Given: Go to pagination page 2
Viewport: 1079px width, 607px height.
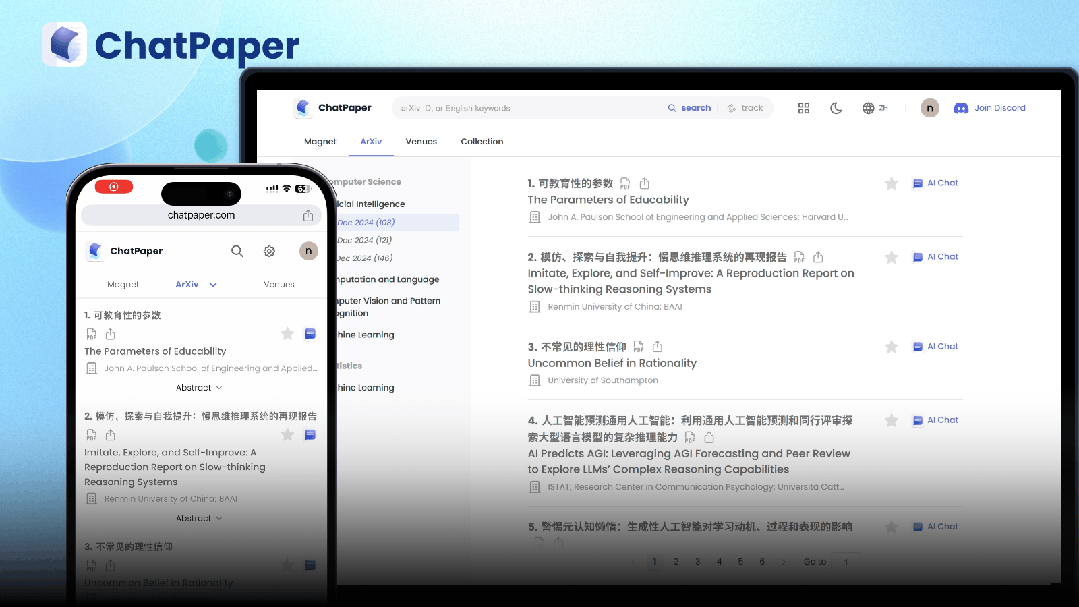Looking at the screenshot, I should pos(676,562).
